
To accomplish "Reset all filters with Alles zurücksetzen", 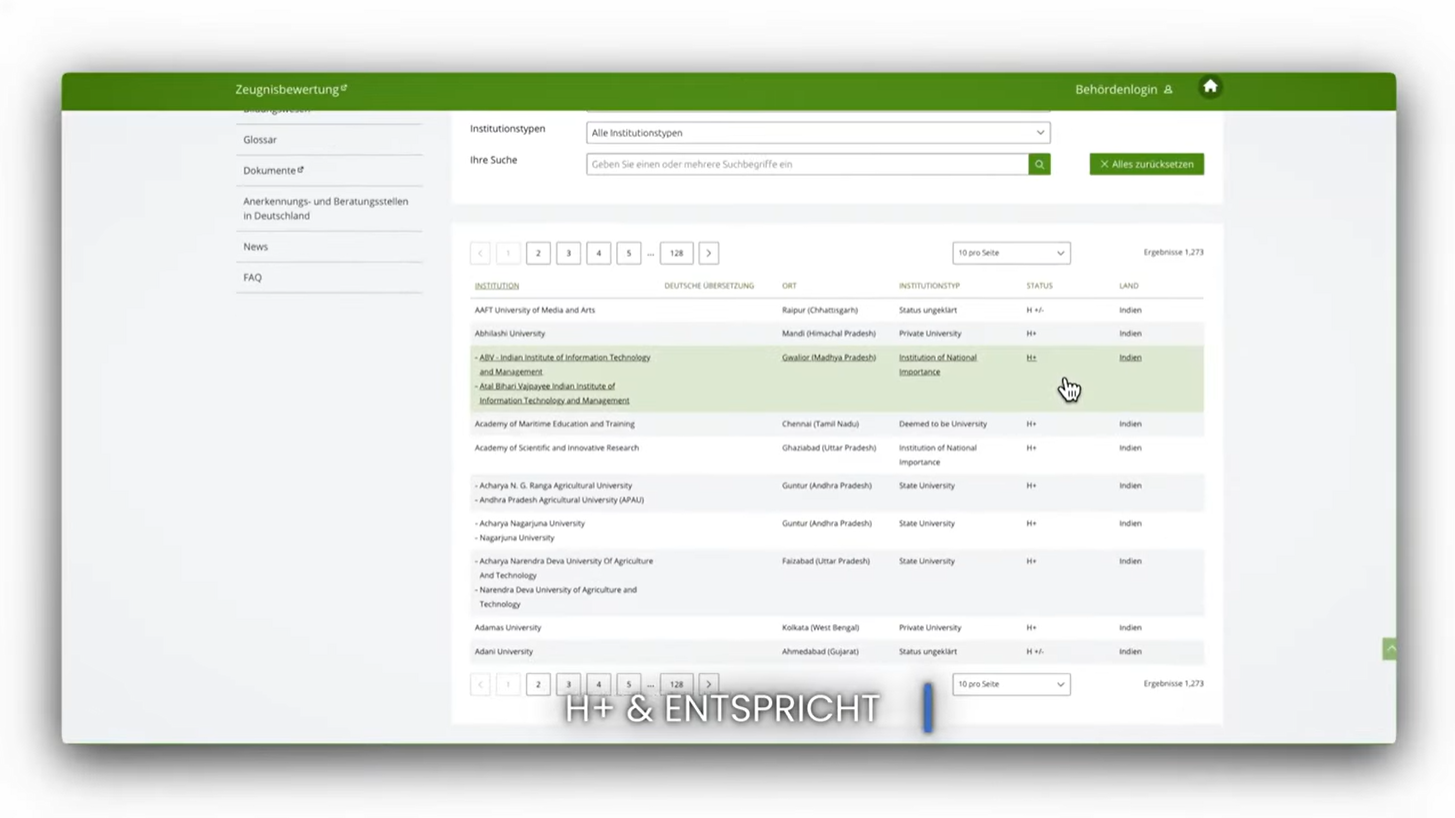I will click(x=1146, y=164).
